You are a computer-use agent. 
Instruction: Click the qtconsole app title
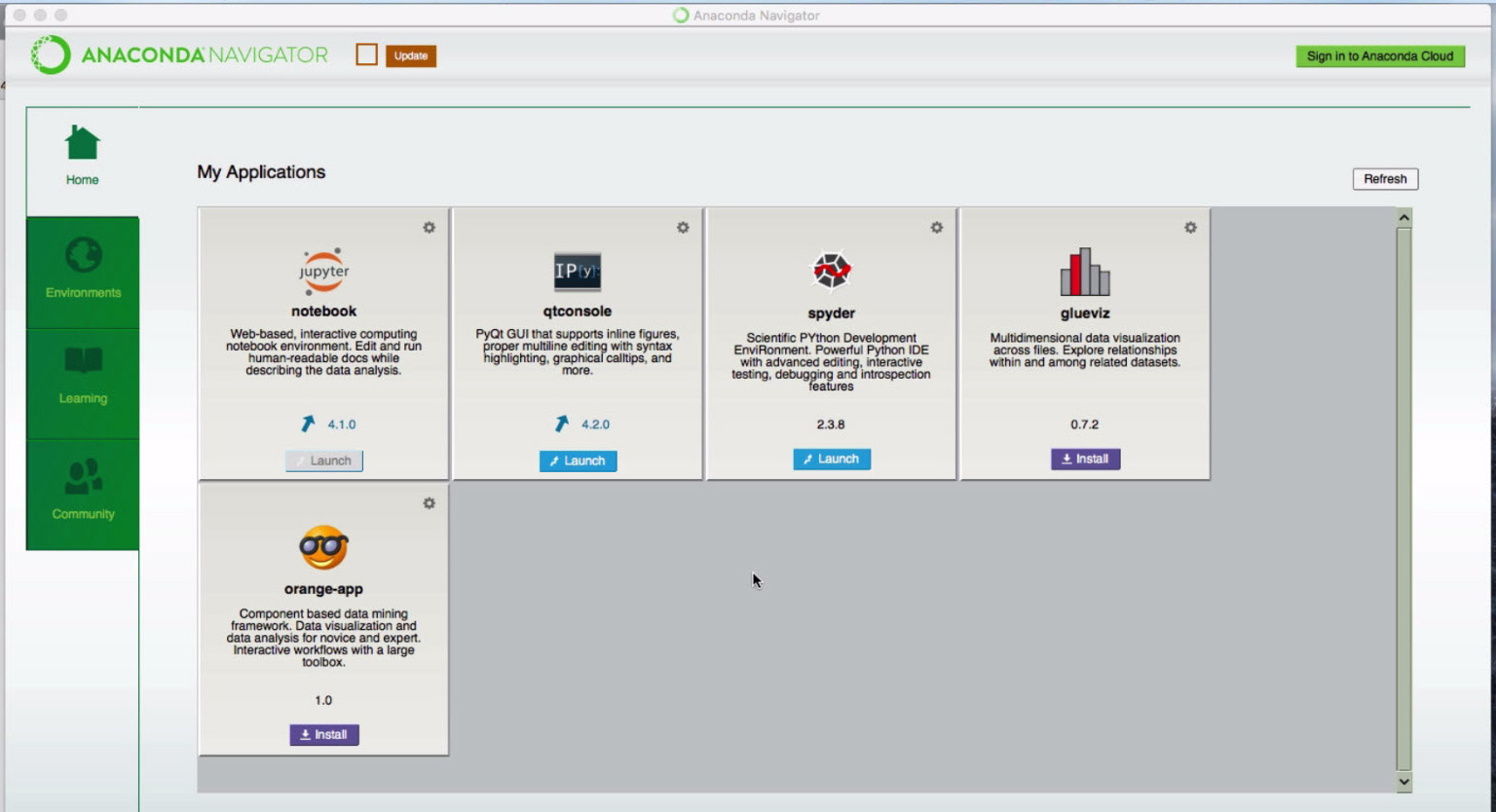pyautogui.click(x=578, y=312)
